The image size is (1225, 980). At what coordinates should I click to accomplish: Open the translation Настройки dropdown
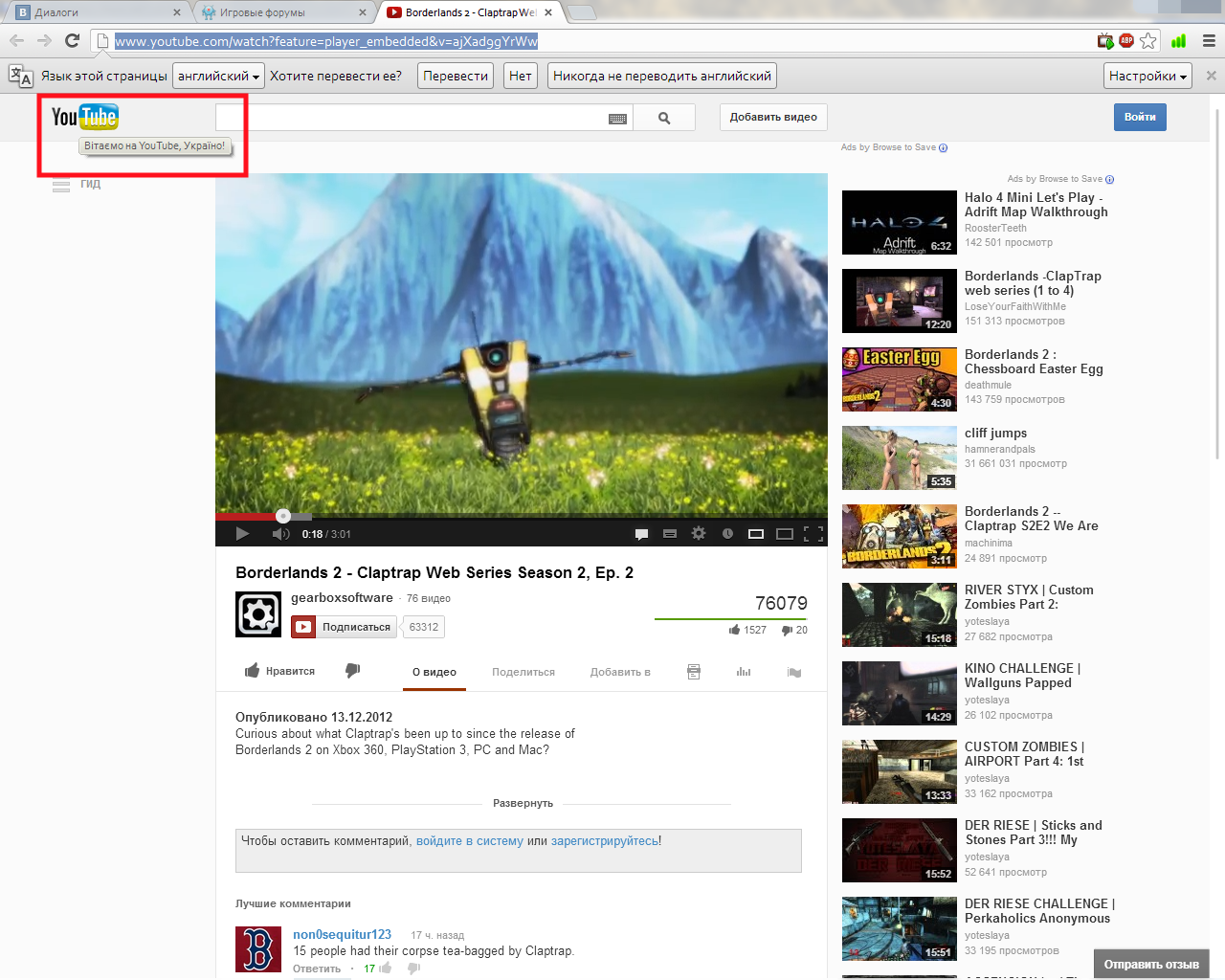(x=1147, y=76)
